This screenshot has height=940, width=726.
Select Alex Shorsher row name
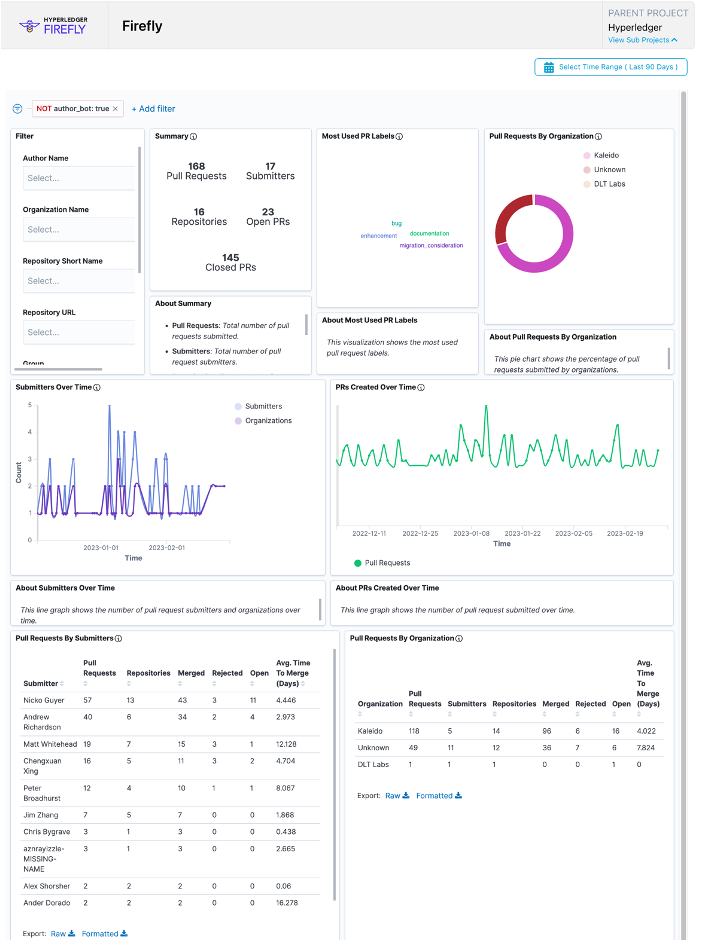click(47, 886)
